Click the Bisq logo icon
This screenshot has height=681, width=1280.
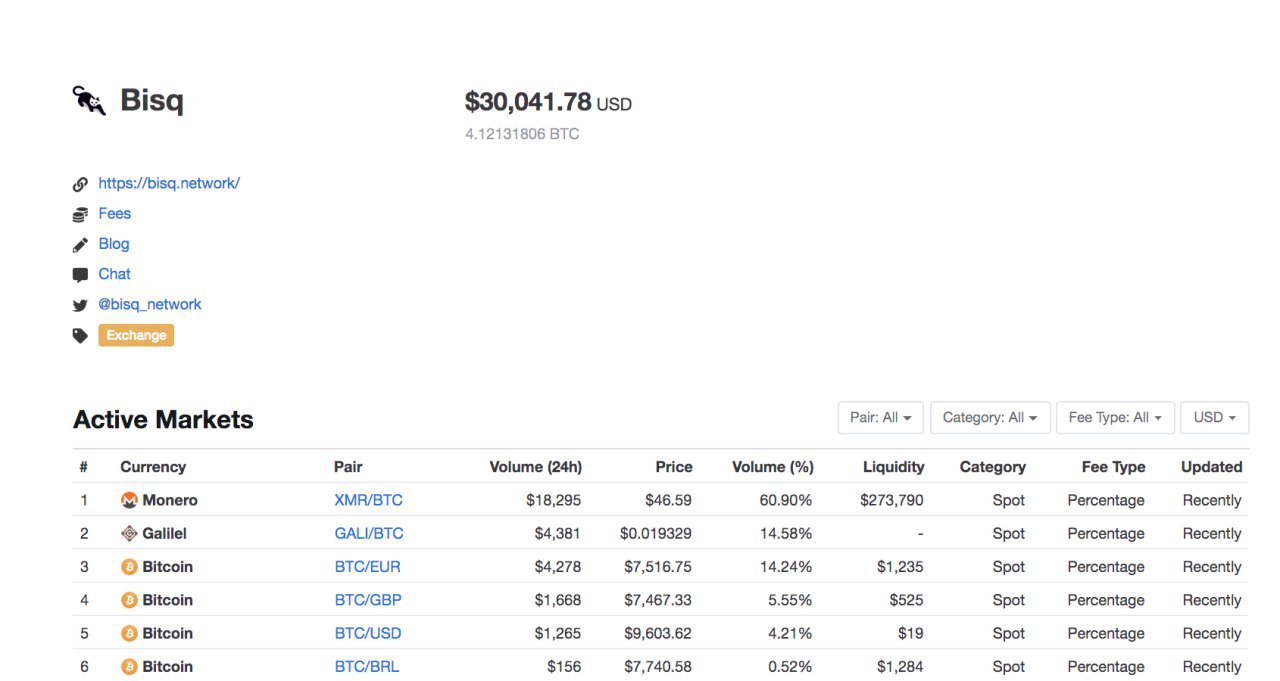point(89,100)
